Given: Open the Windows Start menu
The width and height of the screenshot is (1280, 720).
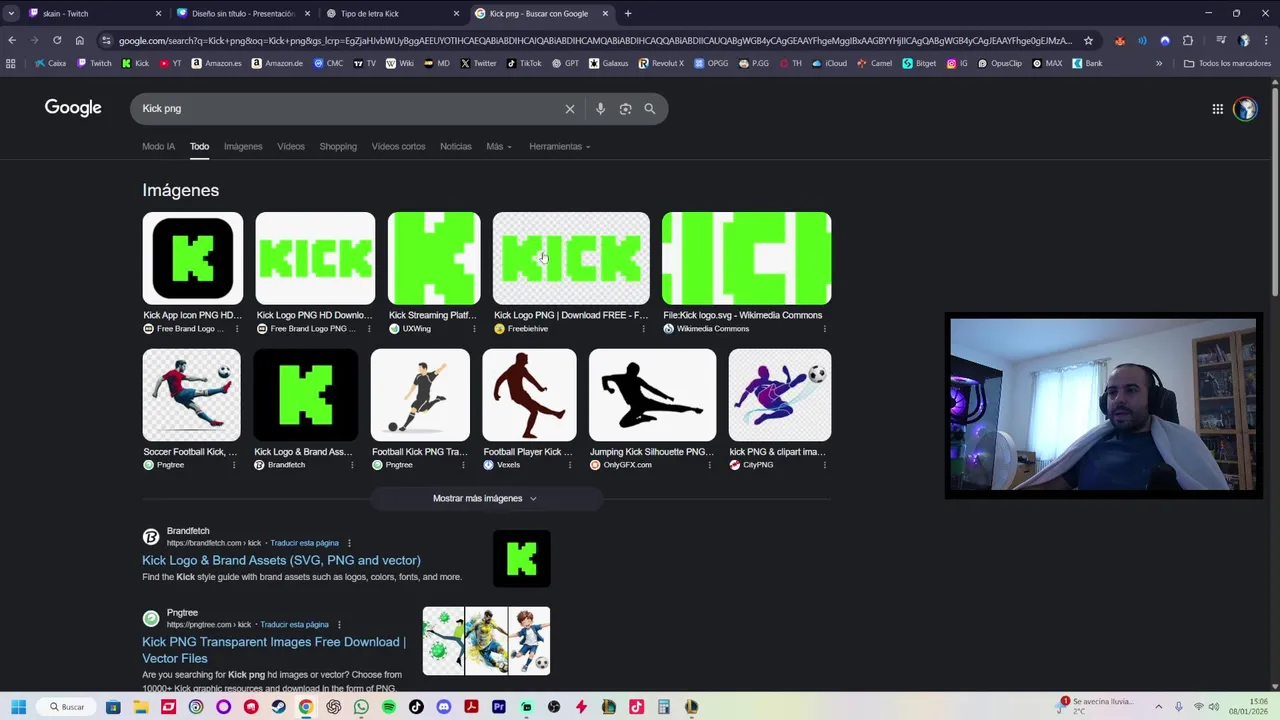Looking at the screenshot, I should pyautogui.click(x=18, y=707).
